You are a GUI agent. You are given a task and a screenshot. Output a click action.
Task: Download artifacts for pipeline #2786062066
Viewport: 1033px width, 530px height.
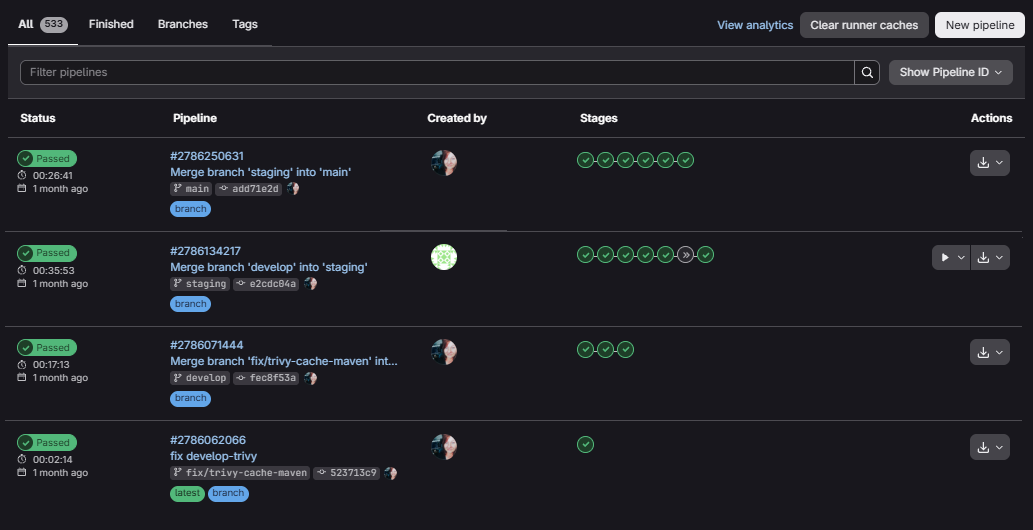click(x=990, y=447)
